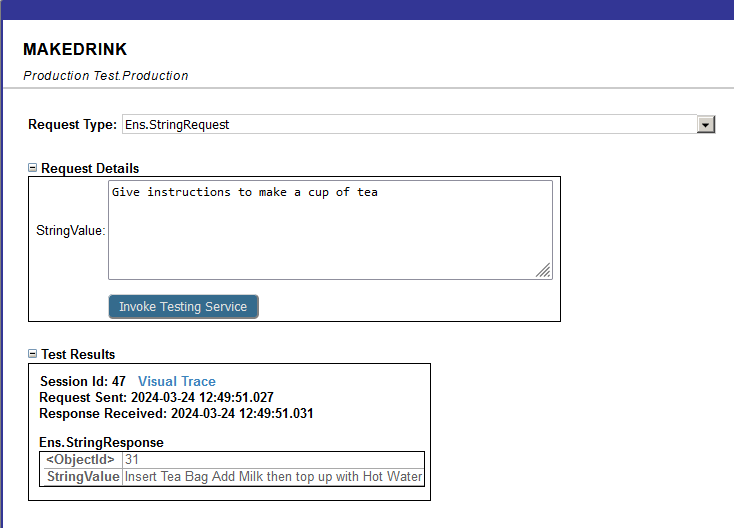Click the StringValue label beside the text area
The width and height of the screenshot is (734, 528).
pos(70,231)
